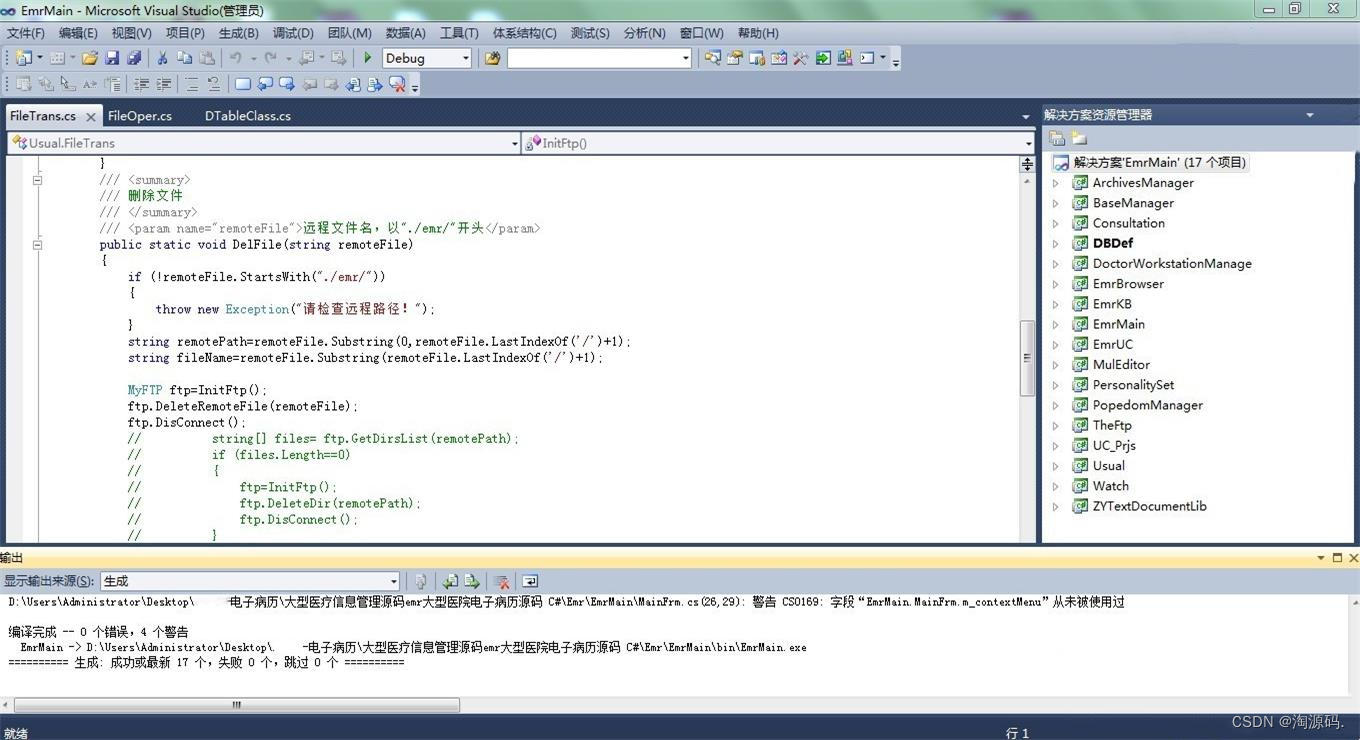Expand the ArchivesManager project node
Screen dimensions: 1360x740
coord(1056,183)
